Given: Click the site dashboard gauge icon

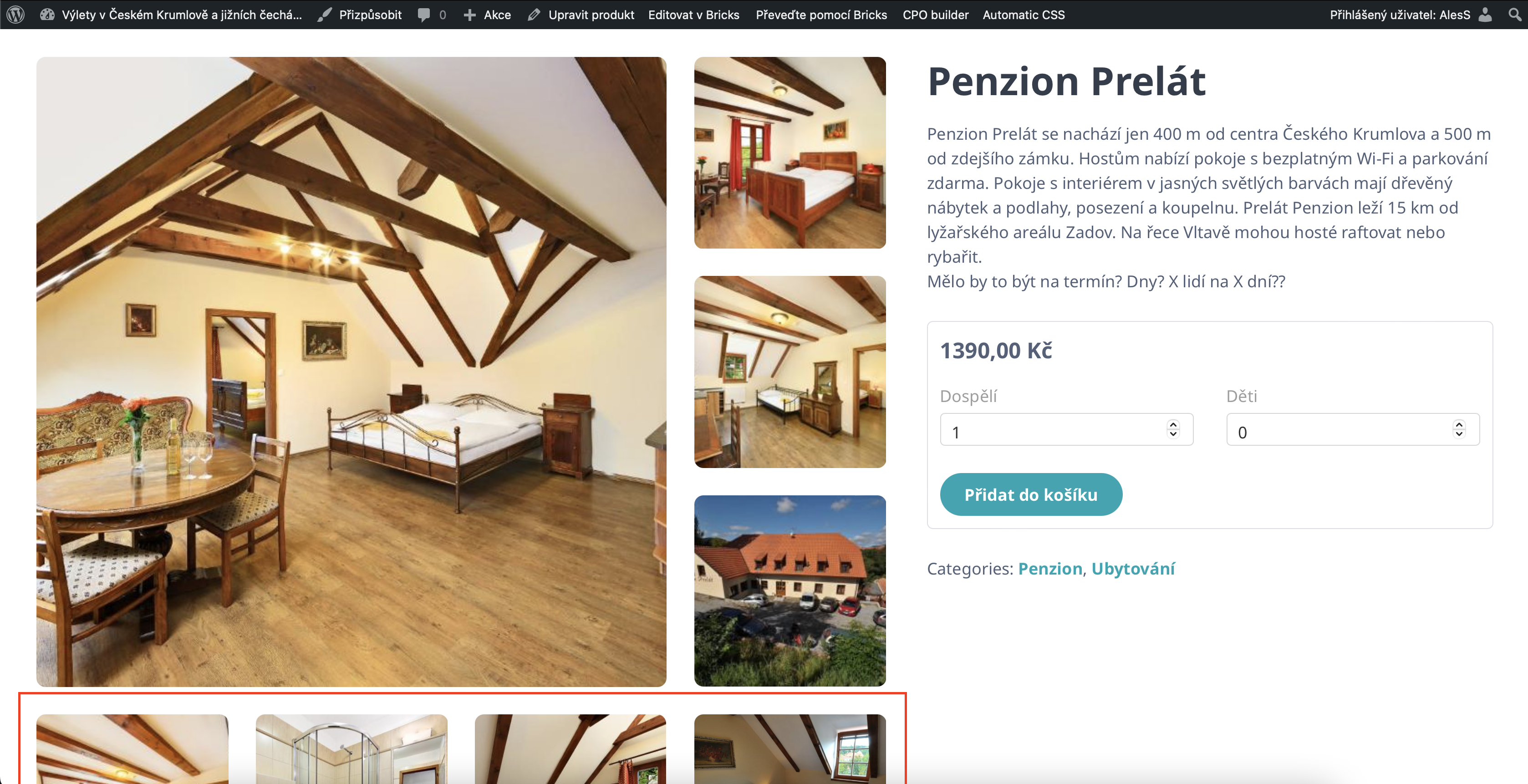Looking at the screenshot, I should tap(47, 14).
